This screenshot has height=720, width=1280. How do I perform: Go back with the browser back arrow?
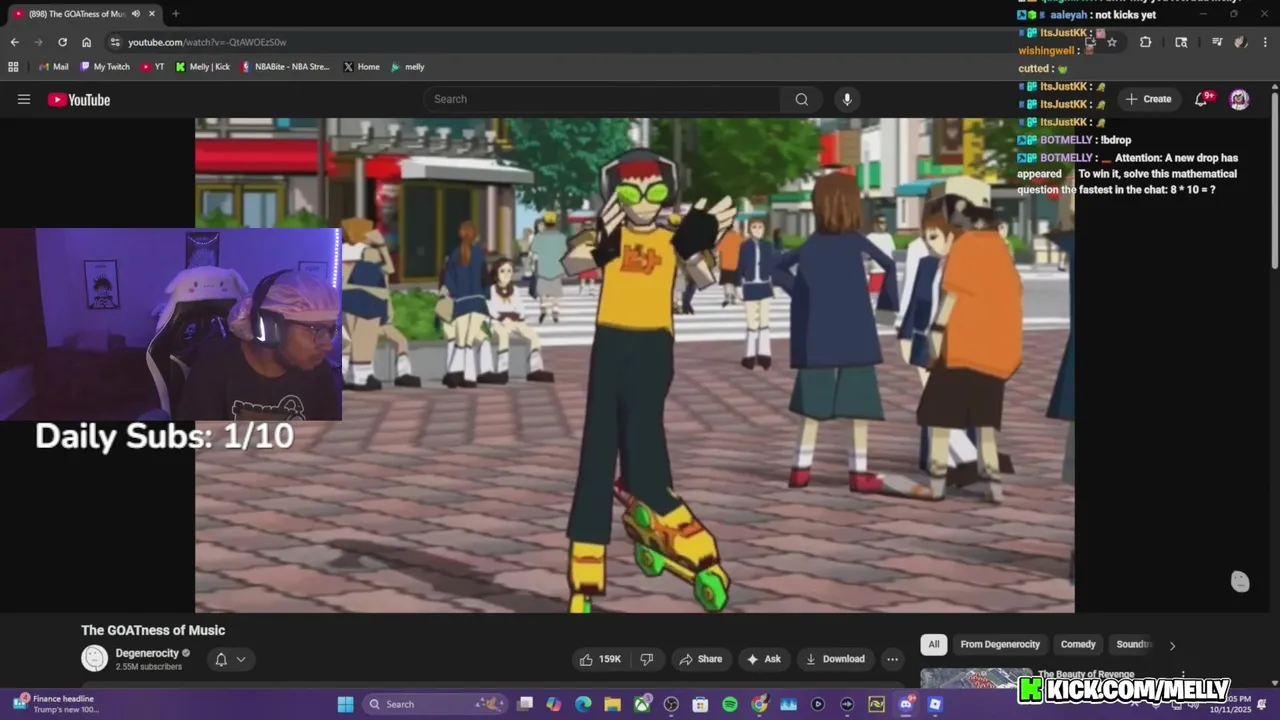pos(14,42)
